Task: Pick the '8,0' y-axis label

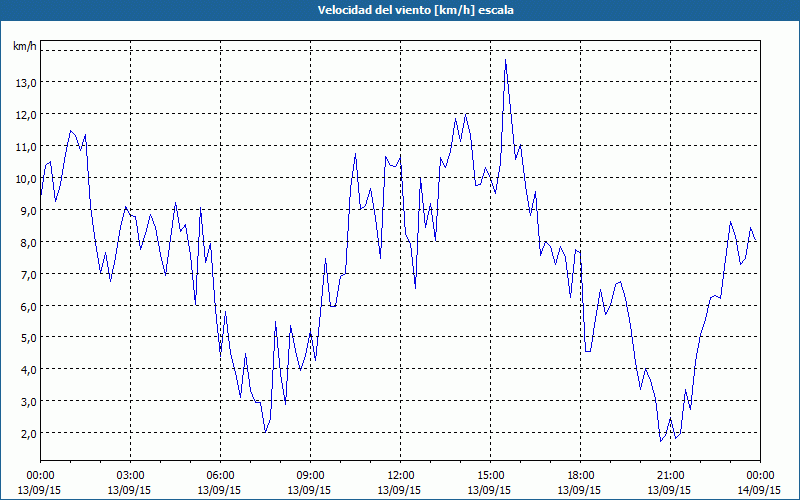Action: click(x=28, y=242)
